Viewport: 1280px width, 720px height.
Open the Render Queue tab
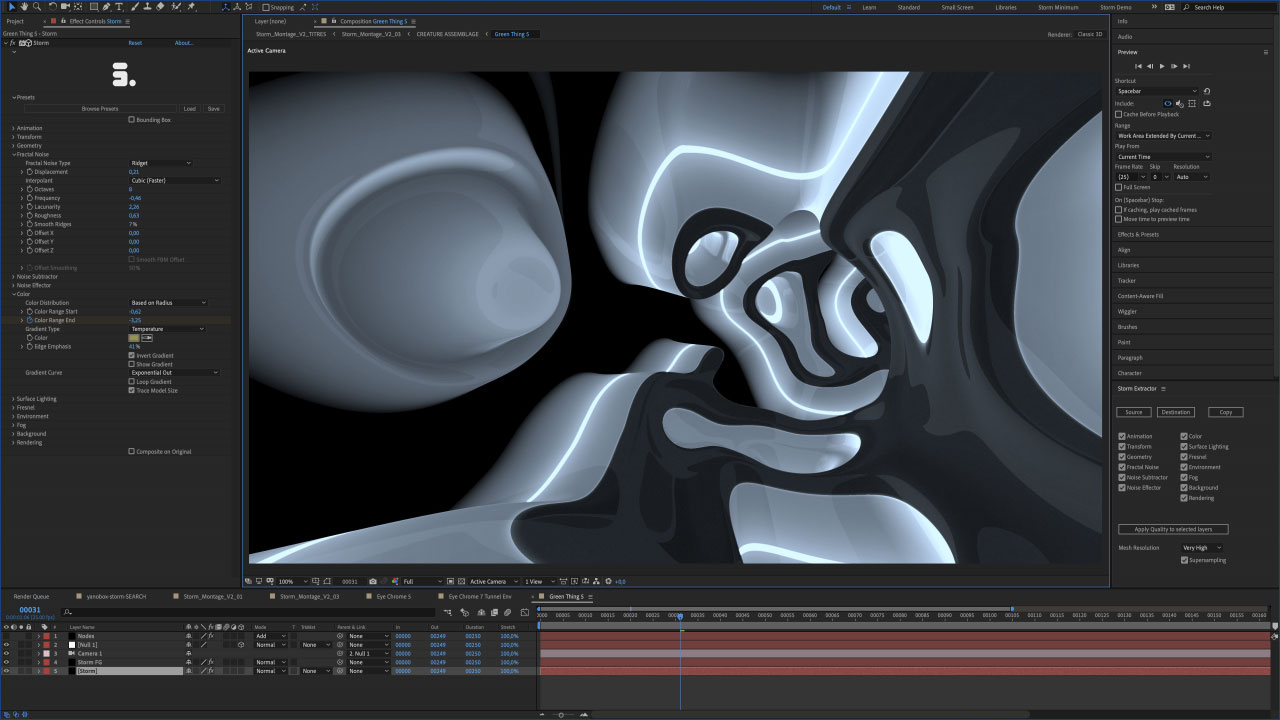tap(31, 596)
